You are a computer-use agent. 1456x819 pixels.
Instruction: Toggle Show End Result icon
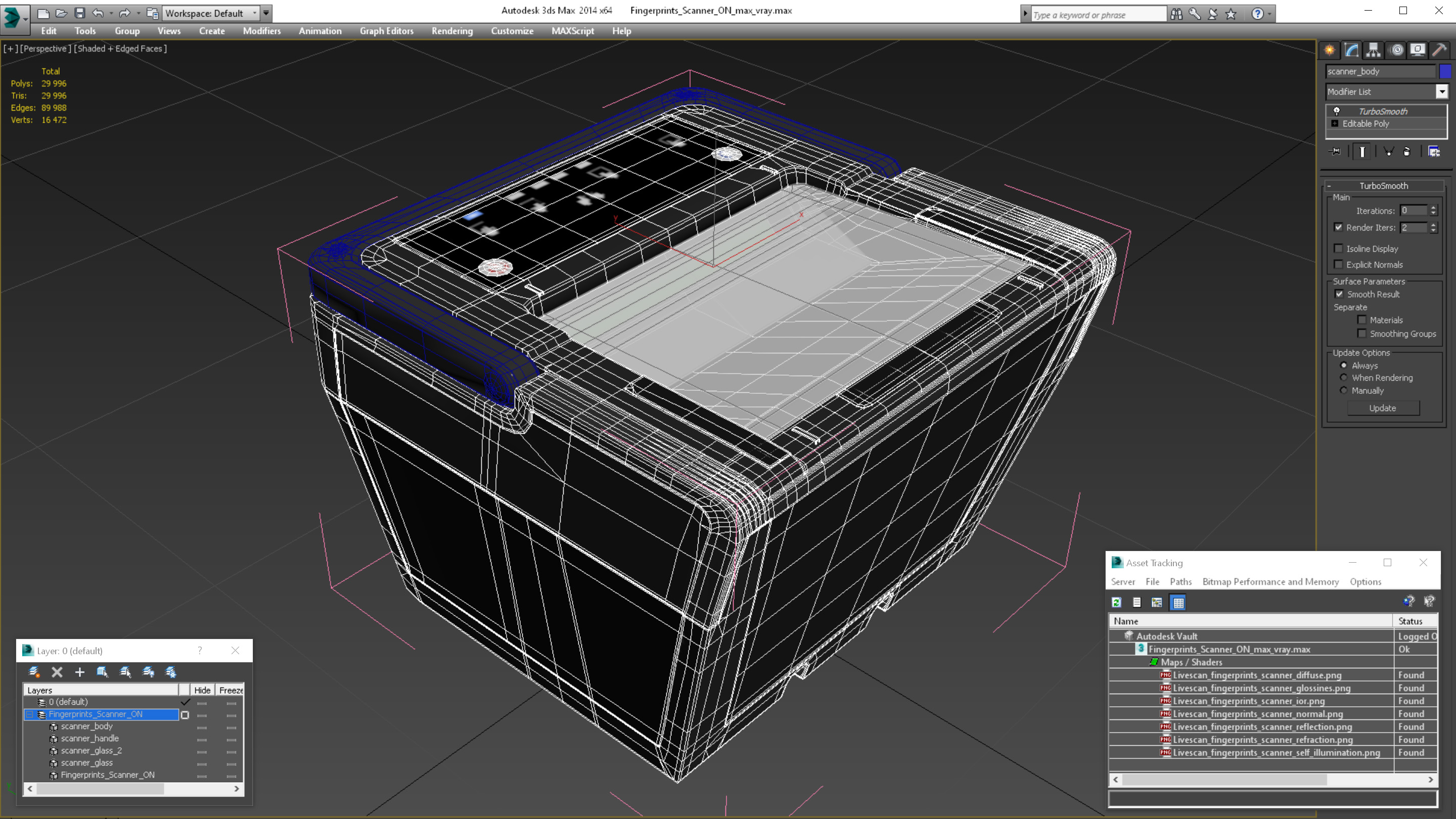pos(1362,152)
